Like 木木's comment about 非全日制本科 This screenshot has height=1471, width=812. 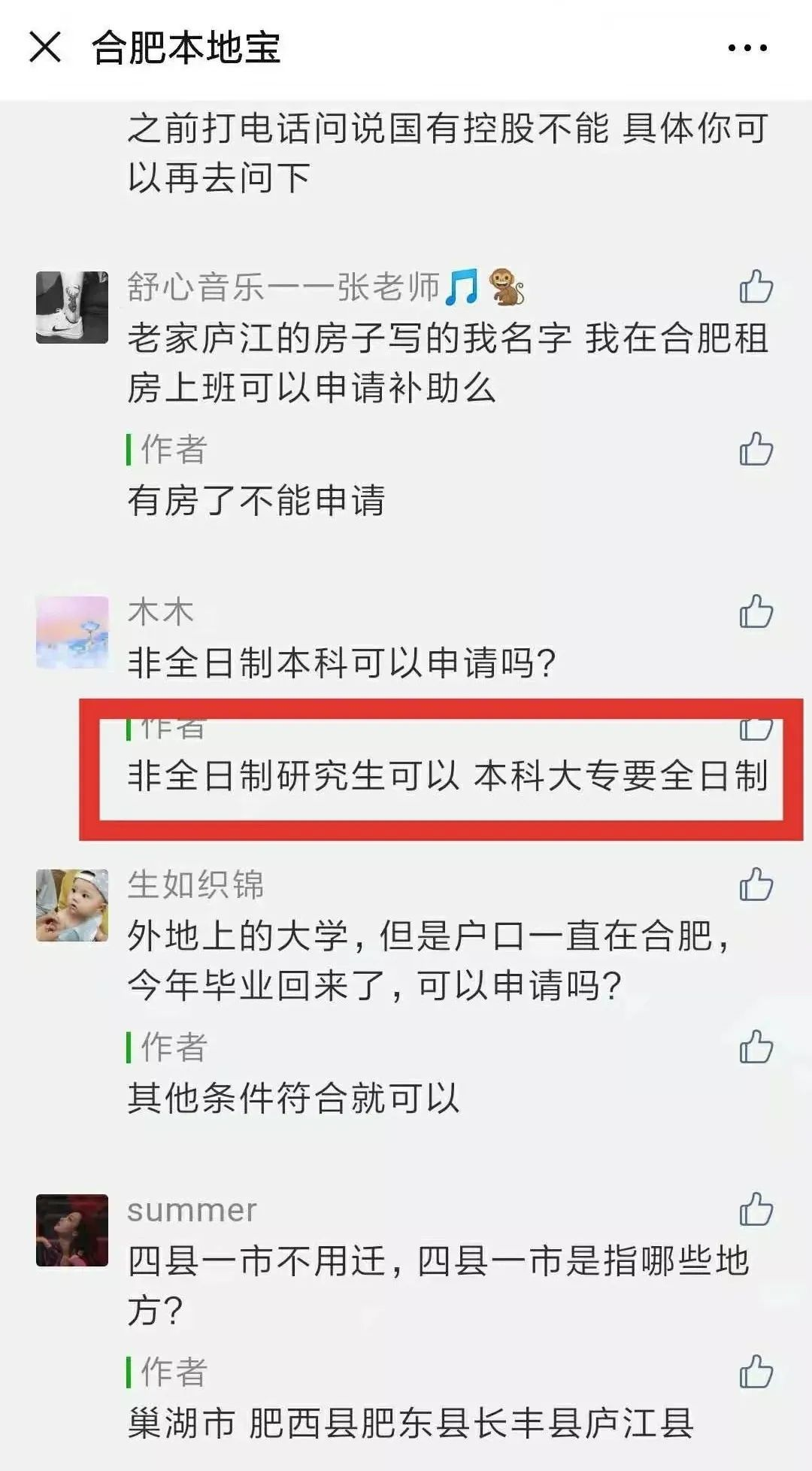tap(756, 611)
